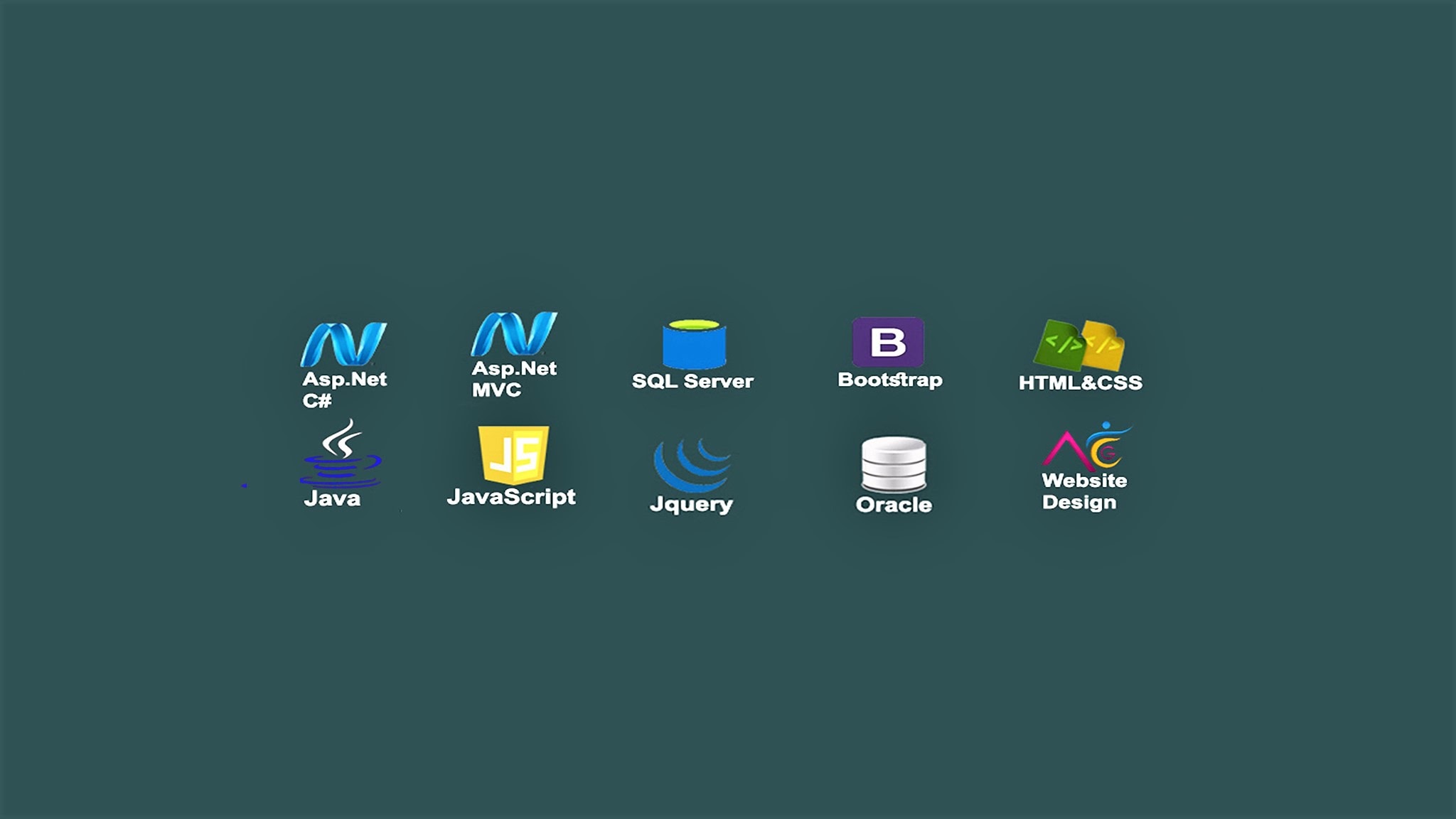Click the blue Jquery waves icon
Screen dimensions: 1456x819
pyautogui.click(x=692, y=464)
